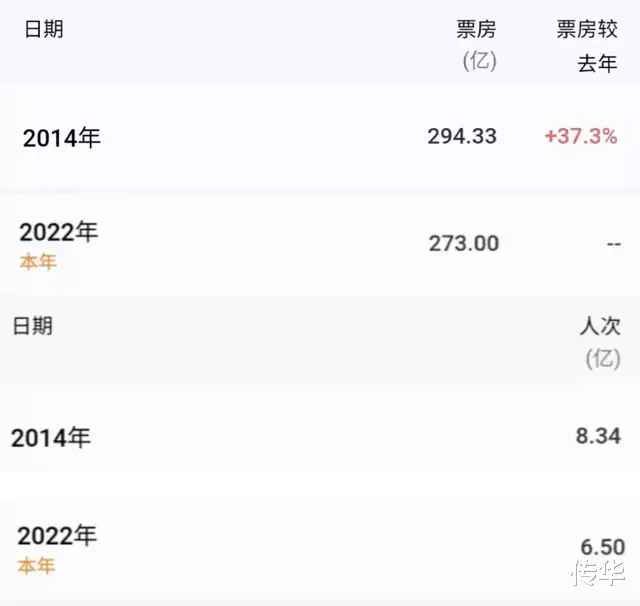This screenshot has height=606, width=640.
Task: Click the 273.00 box office value
Action: (x=464, y=244)
